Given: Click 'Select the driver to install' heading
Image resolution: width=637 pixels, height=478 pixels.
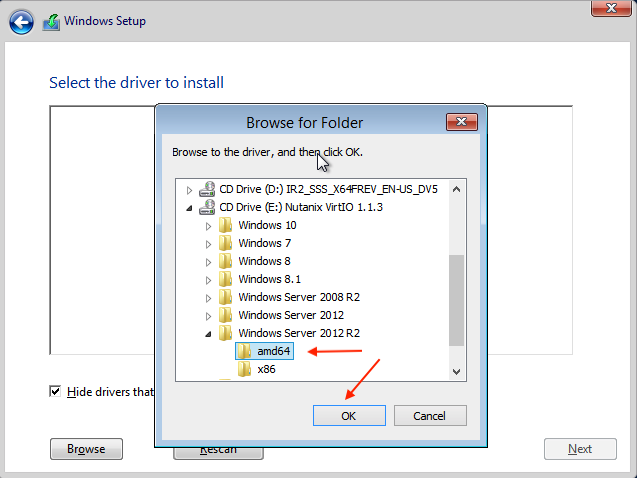Looking at the screenshot, I should click(x=136, y=83).
